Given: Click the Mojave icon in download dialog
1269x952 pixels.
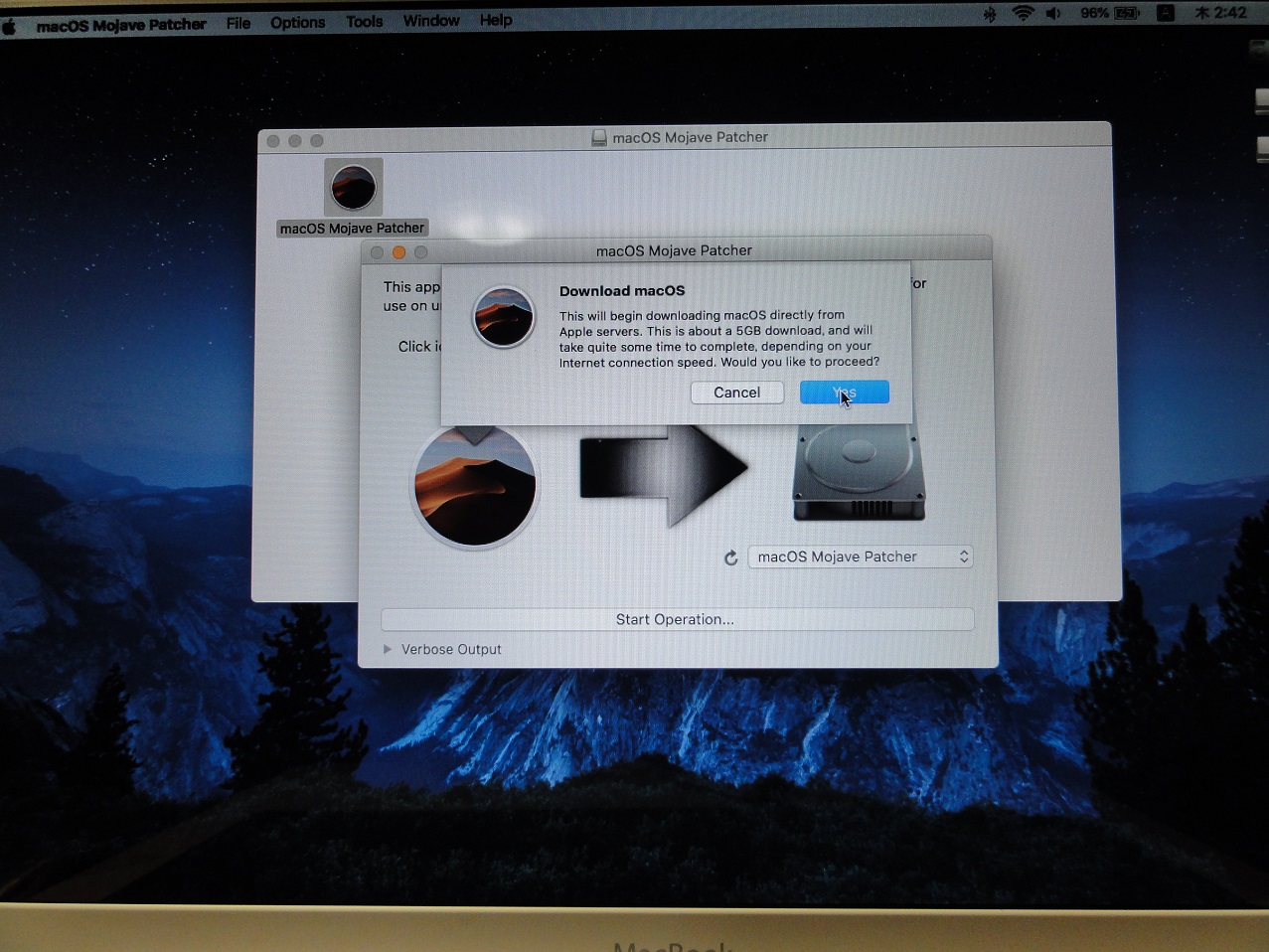Looking at the screenshot, I should pyautogui.click(x=503, y=317).
